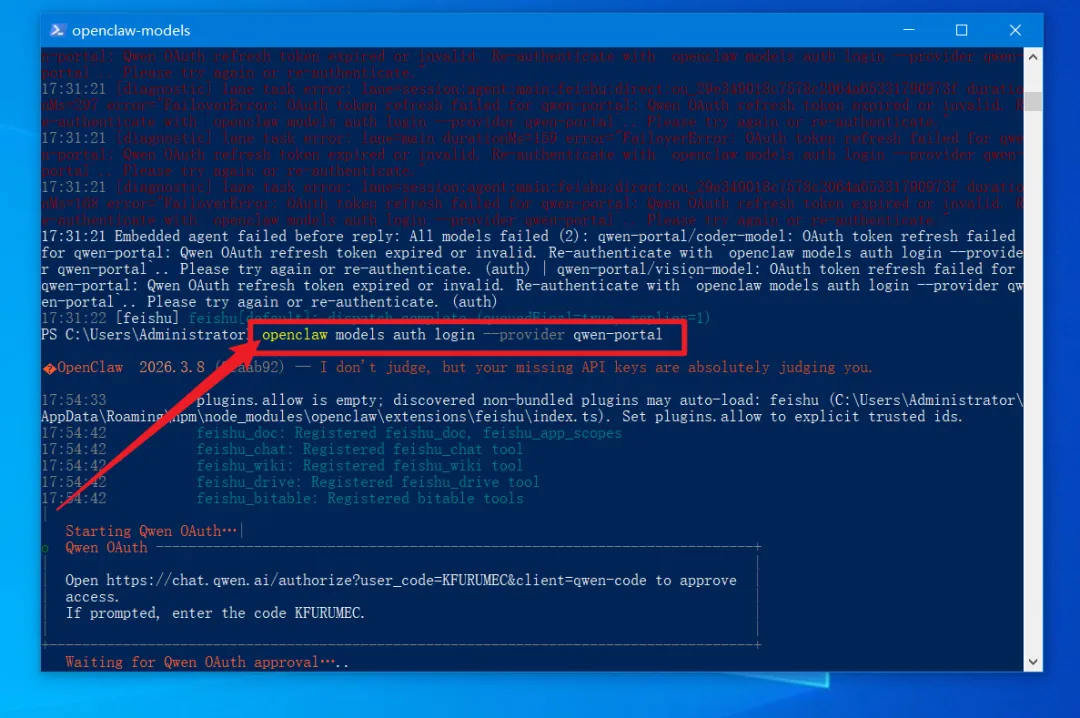Image resolution: width=1080 pixels, height=718 pixels.
Task: Click the 'Starting Qwen OAuth' line
Action: pos(152,531)
